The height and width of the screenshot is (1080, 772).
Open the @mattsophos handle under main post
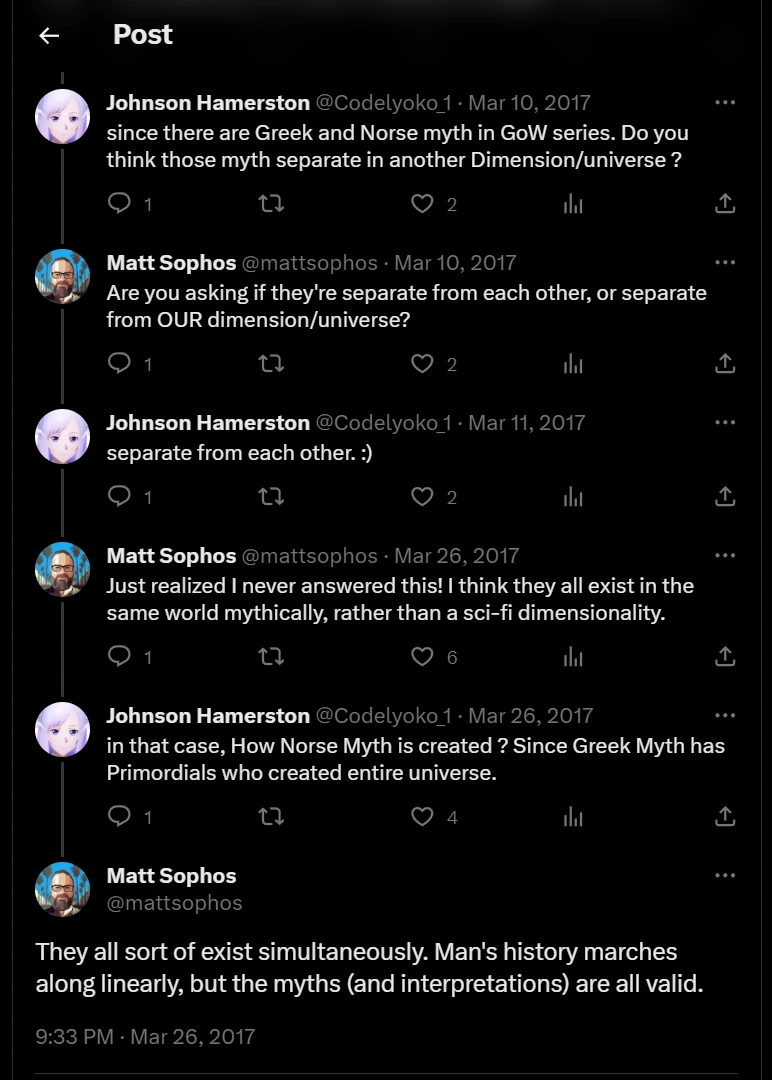coord(175,903)
